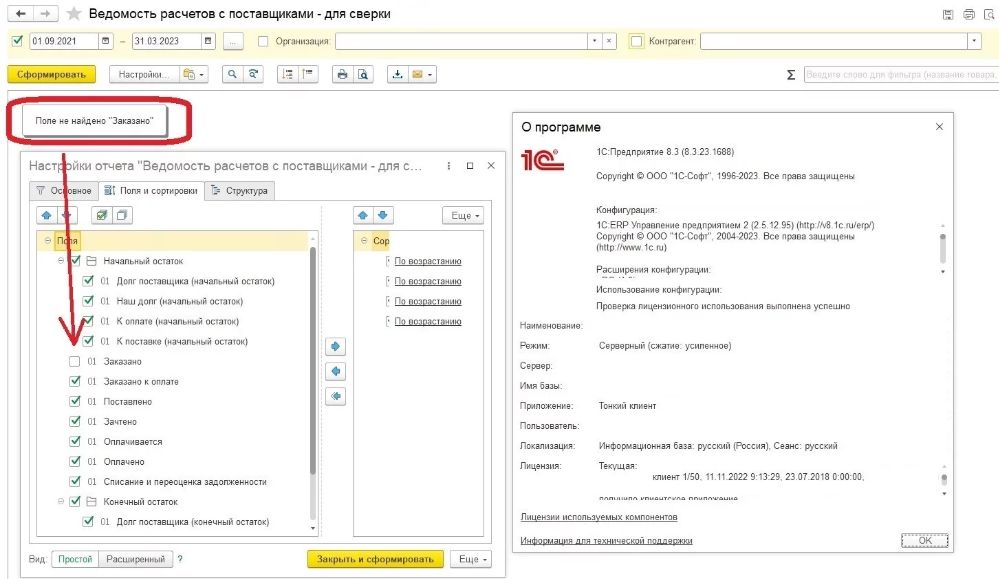Switch to the Структура tab
This screenshot has height=579, width=999.
240,190
